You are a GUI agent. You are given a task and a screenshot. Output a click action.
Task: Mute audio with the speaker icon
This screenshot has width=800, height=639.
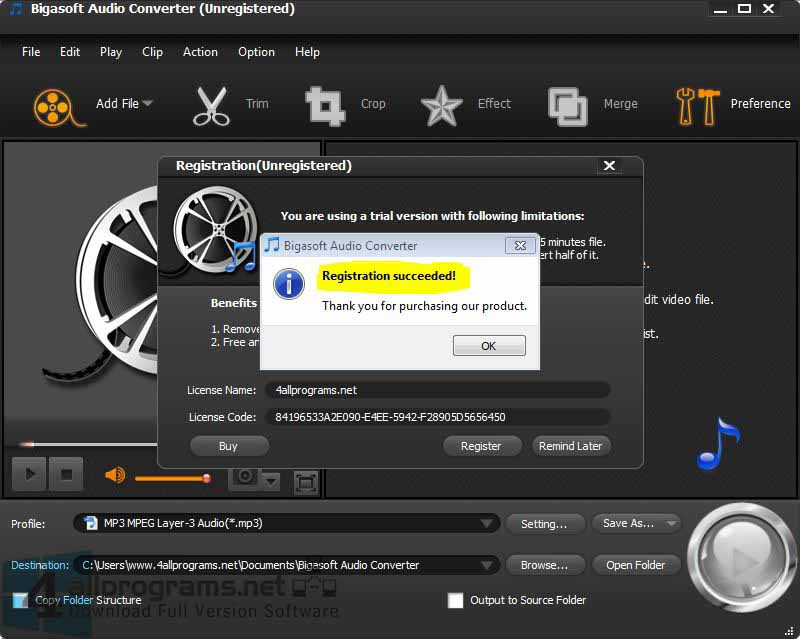point(115,475)
